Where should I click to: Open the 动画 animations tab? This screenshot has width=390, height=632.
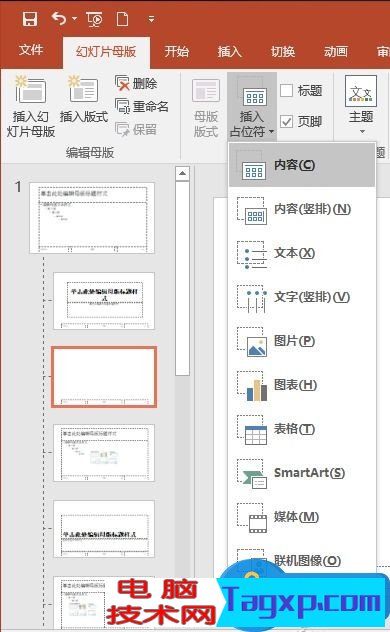tap(336, 51)
